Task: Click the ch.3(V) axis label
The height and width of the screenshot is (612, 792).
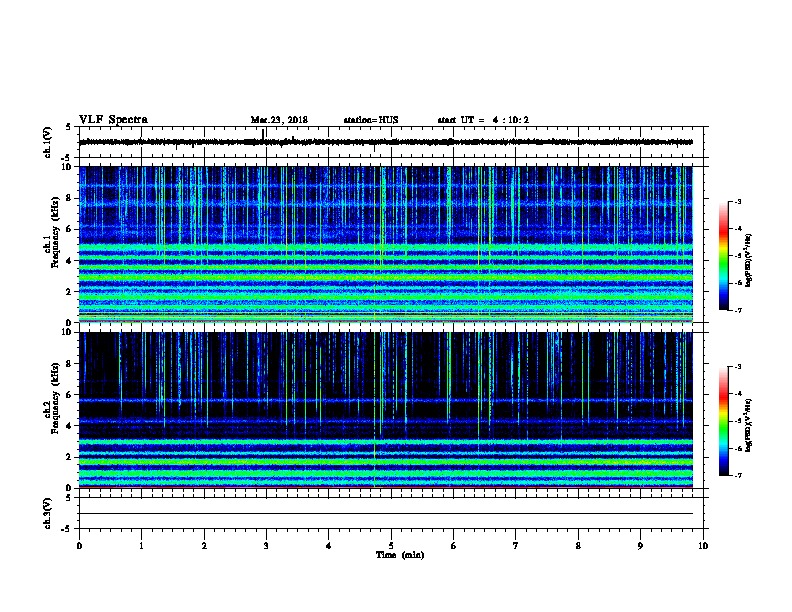Action: [47, 513]
